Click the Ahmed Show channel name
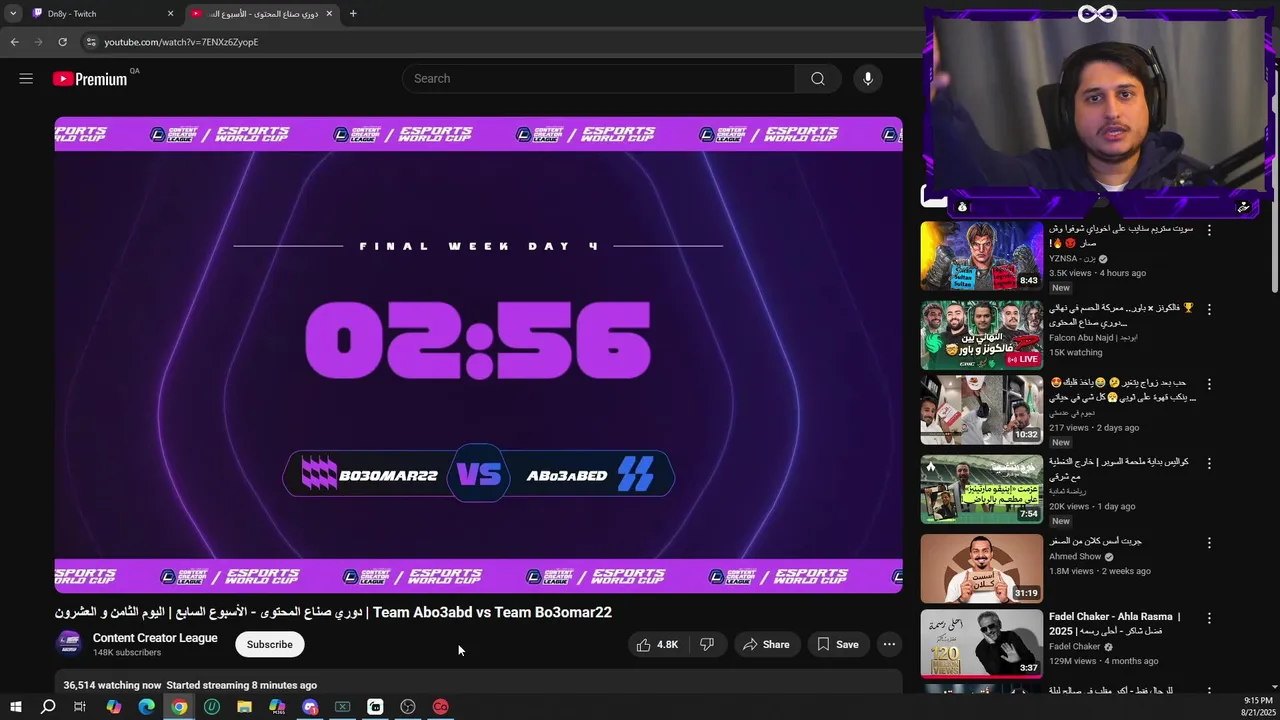Image resolution: width=1280 pixels, height=720 pixels. point(1075,557)
